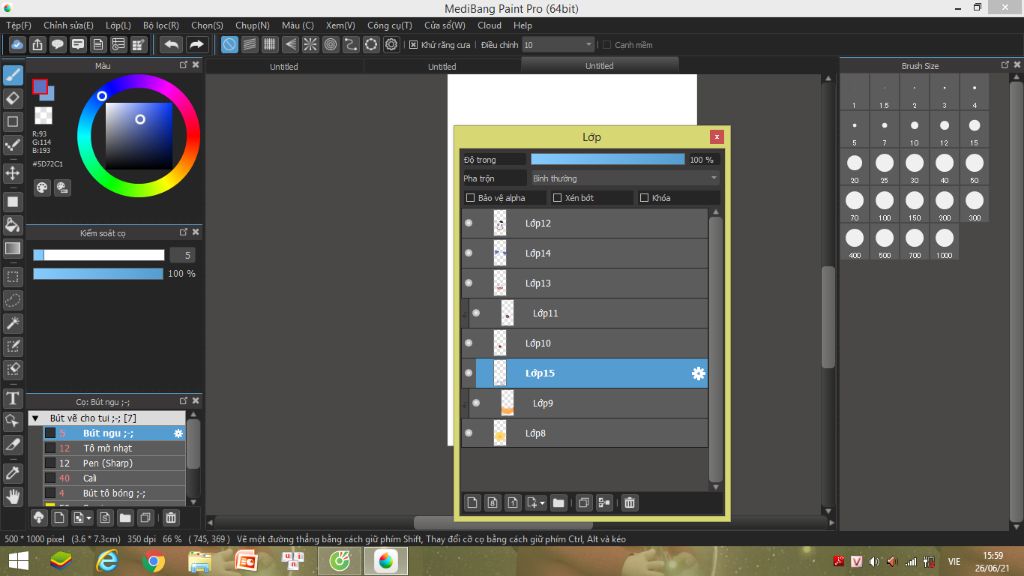Pick the Hand pan tool
Image resolution: width=1024 pixels, height=576 pixels.
pyautogui.click(x=13, y=495)
